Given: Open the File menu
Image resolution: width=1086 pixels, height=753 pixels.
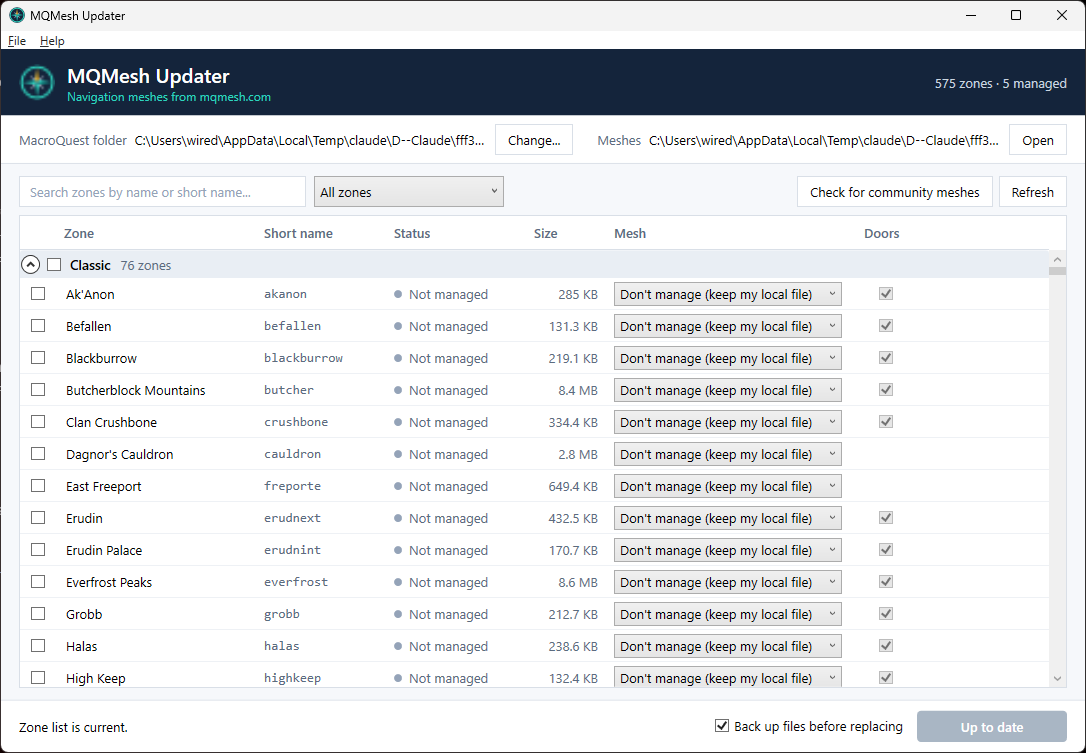Looking at the screenshot, I should click(17, 41).
